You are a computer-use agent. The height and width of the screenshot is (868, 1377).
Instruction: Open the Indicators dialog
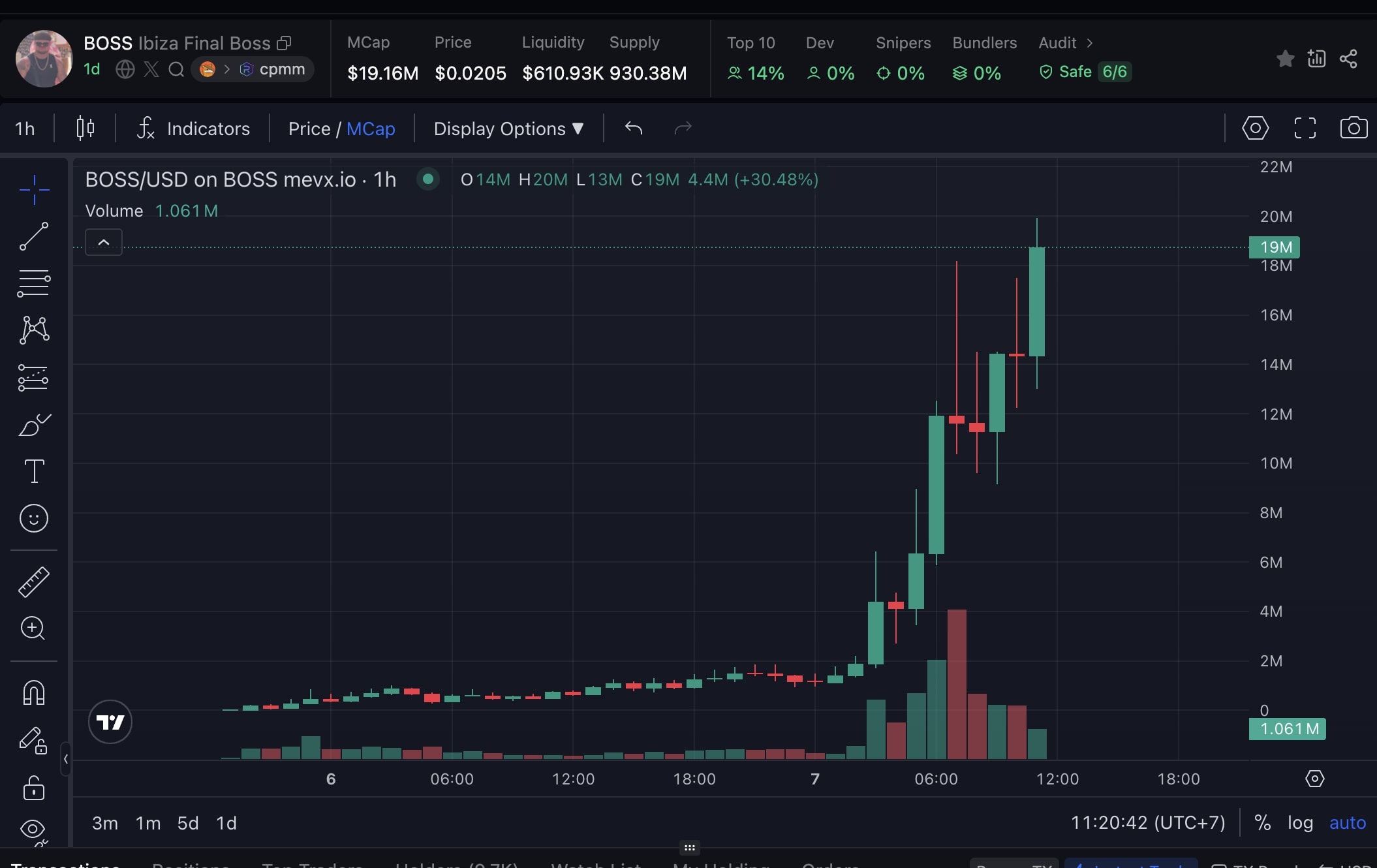tap(193, 129)
